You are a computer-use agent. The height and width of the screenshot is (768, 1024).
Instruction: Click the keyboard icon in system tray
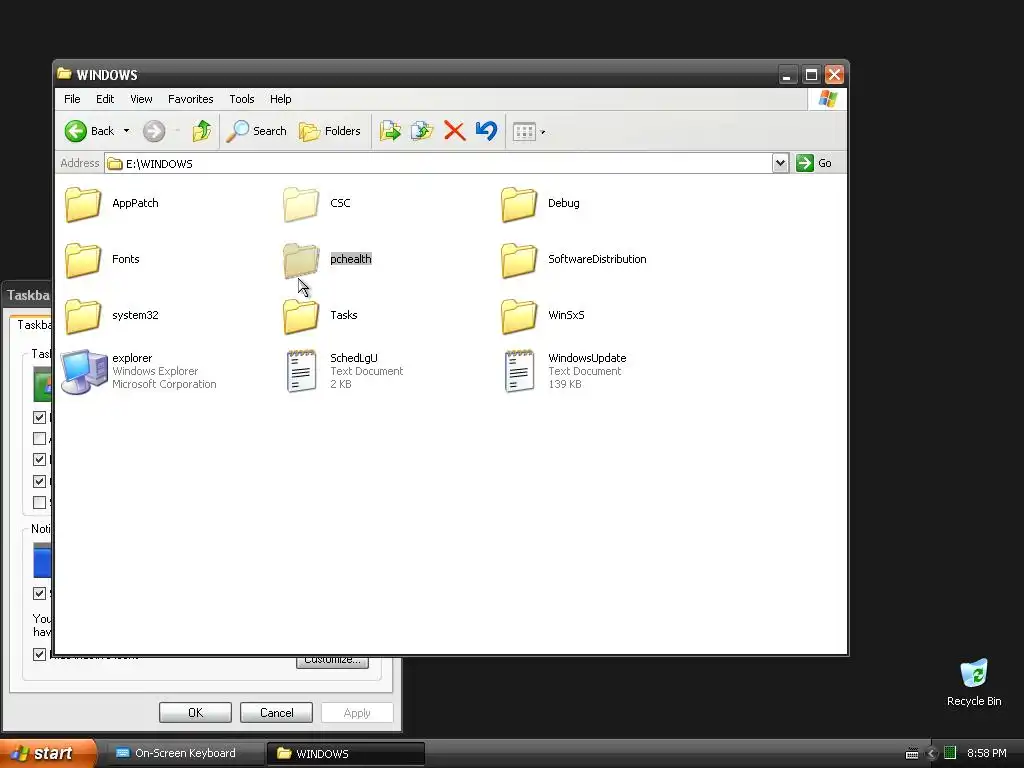pyautogui.click(x=912, y=754)
